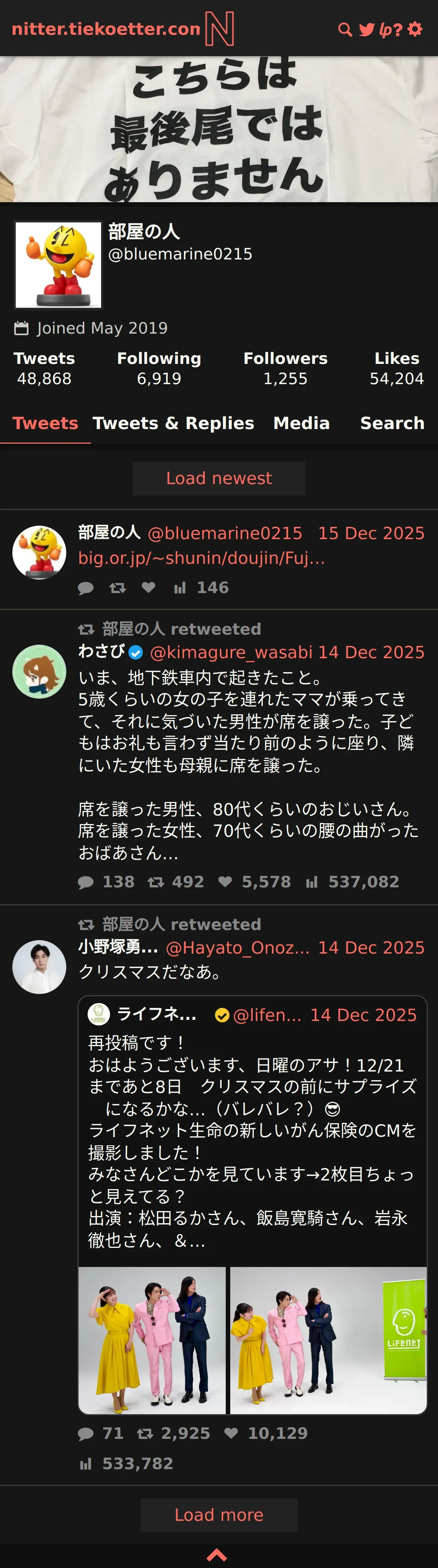Open the Pac-Man profile avatar image
Image resolution: width=438 pixels, height=1568 pixels.
58,265
